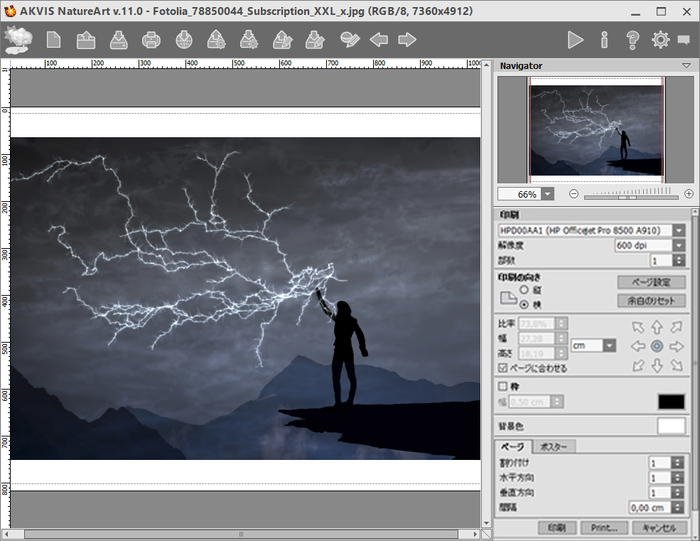
Task: Adjust the 割り付け pages stepper
Action: click(x=677, y=463)
